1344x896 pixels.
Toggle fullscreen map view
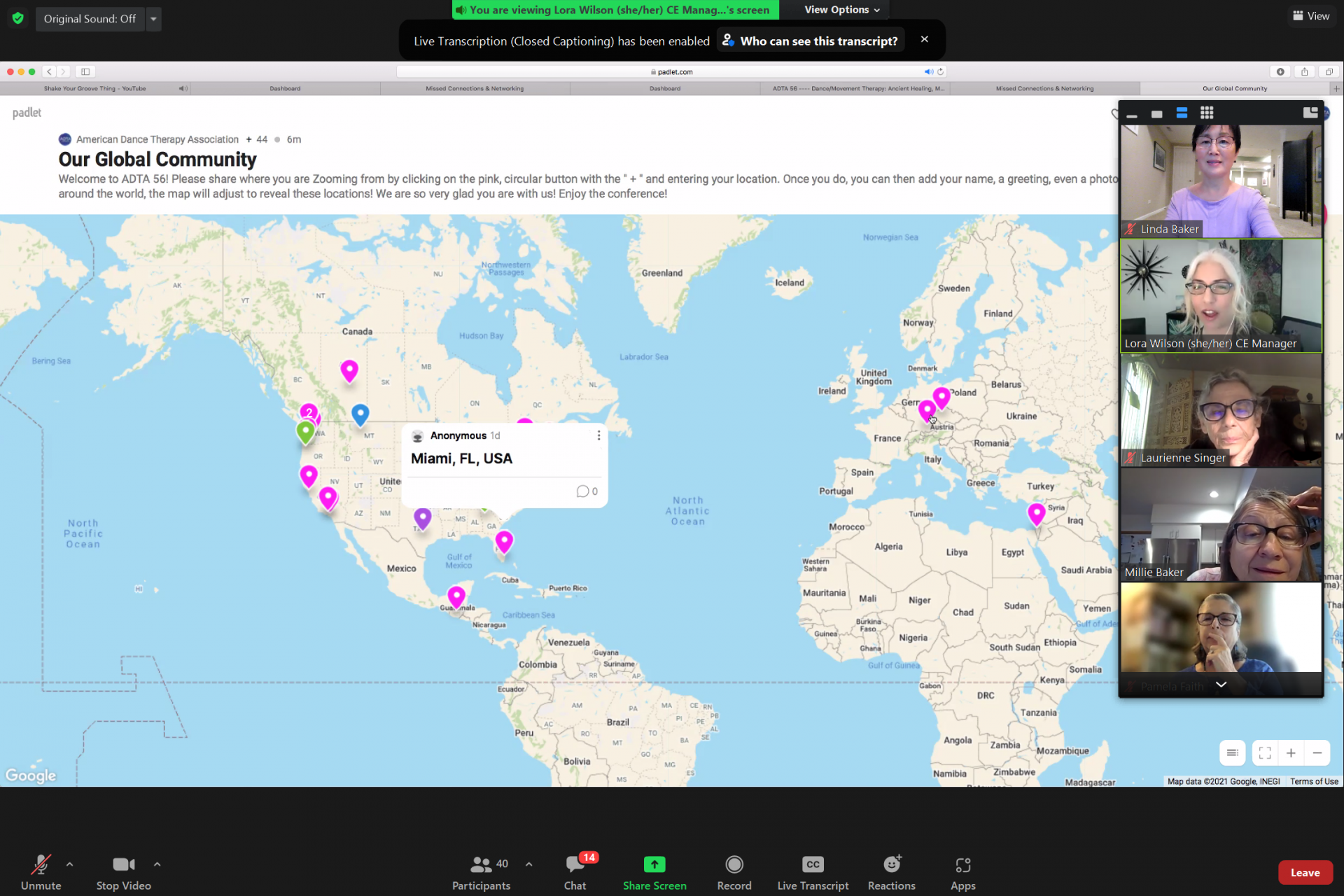[1265, 753]
